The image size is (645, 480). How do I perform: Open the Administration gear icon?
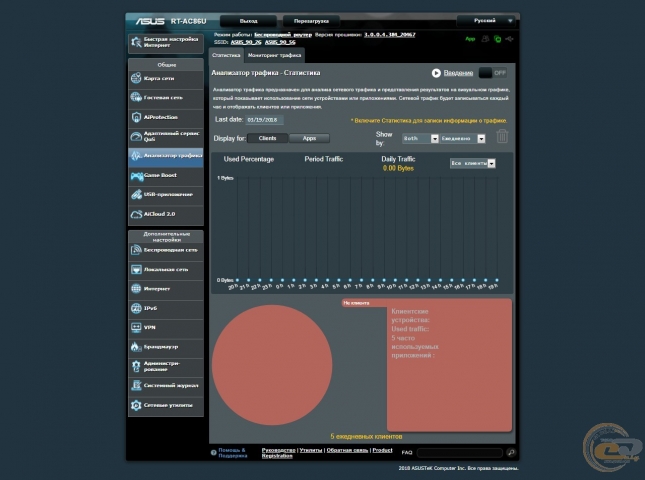point(136,366)
